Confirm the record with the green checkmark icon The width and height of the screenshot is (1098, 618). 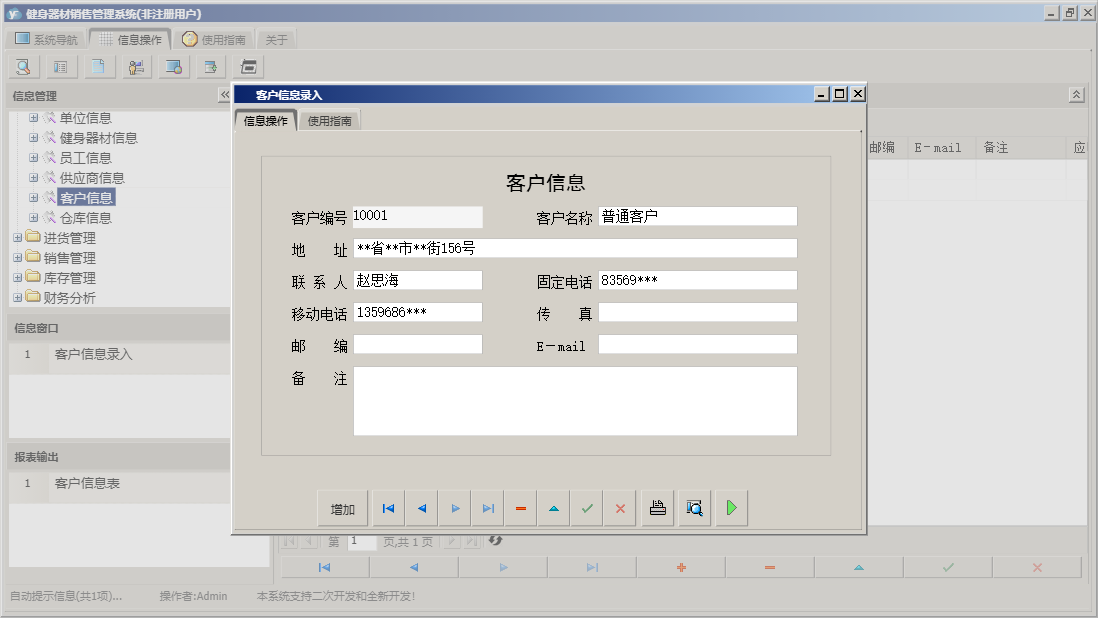[x=586, y=508]
